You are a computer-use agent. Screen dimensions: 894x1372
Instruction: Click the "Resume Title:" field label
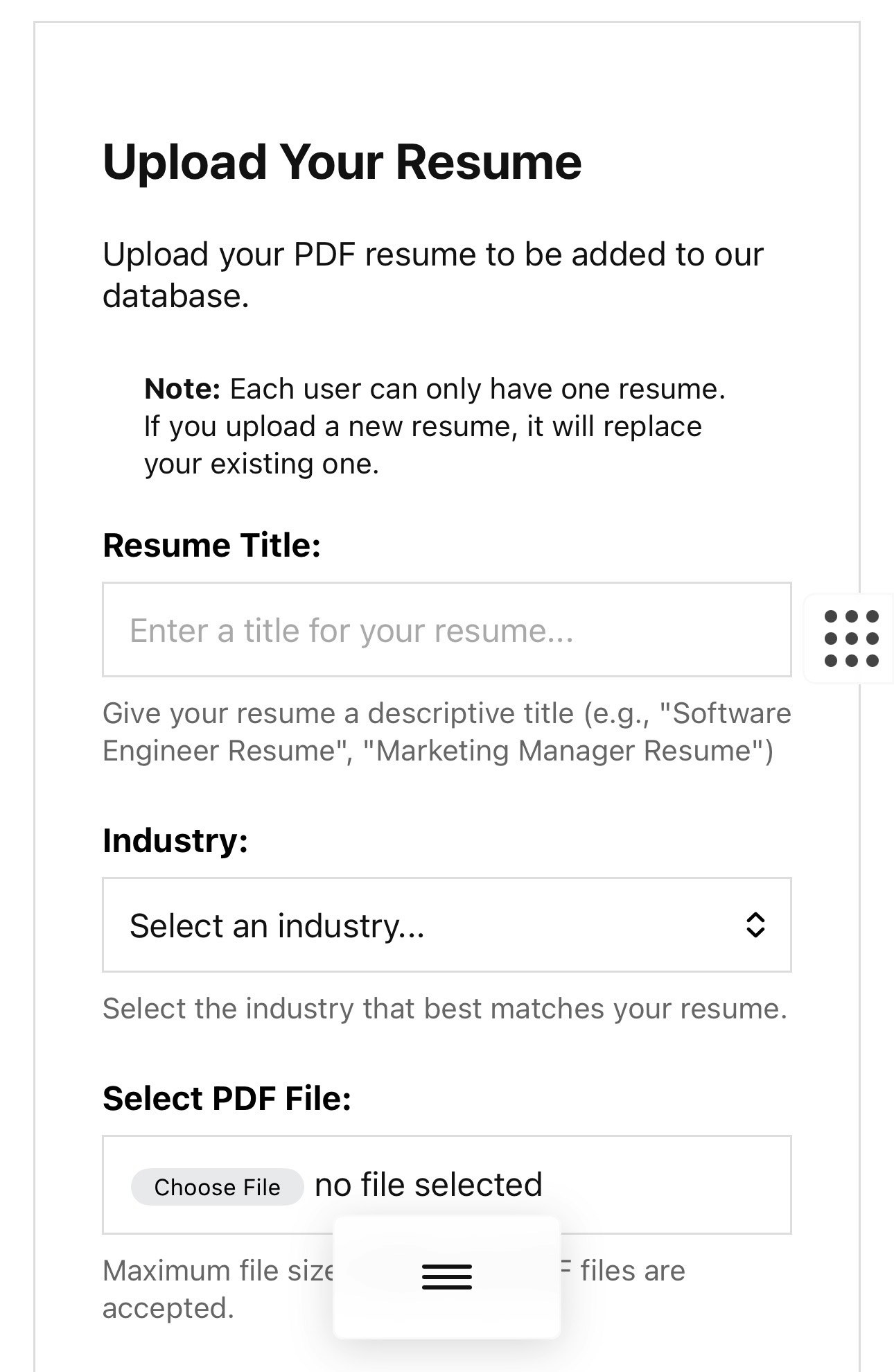212,545
